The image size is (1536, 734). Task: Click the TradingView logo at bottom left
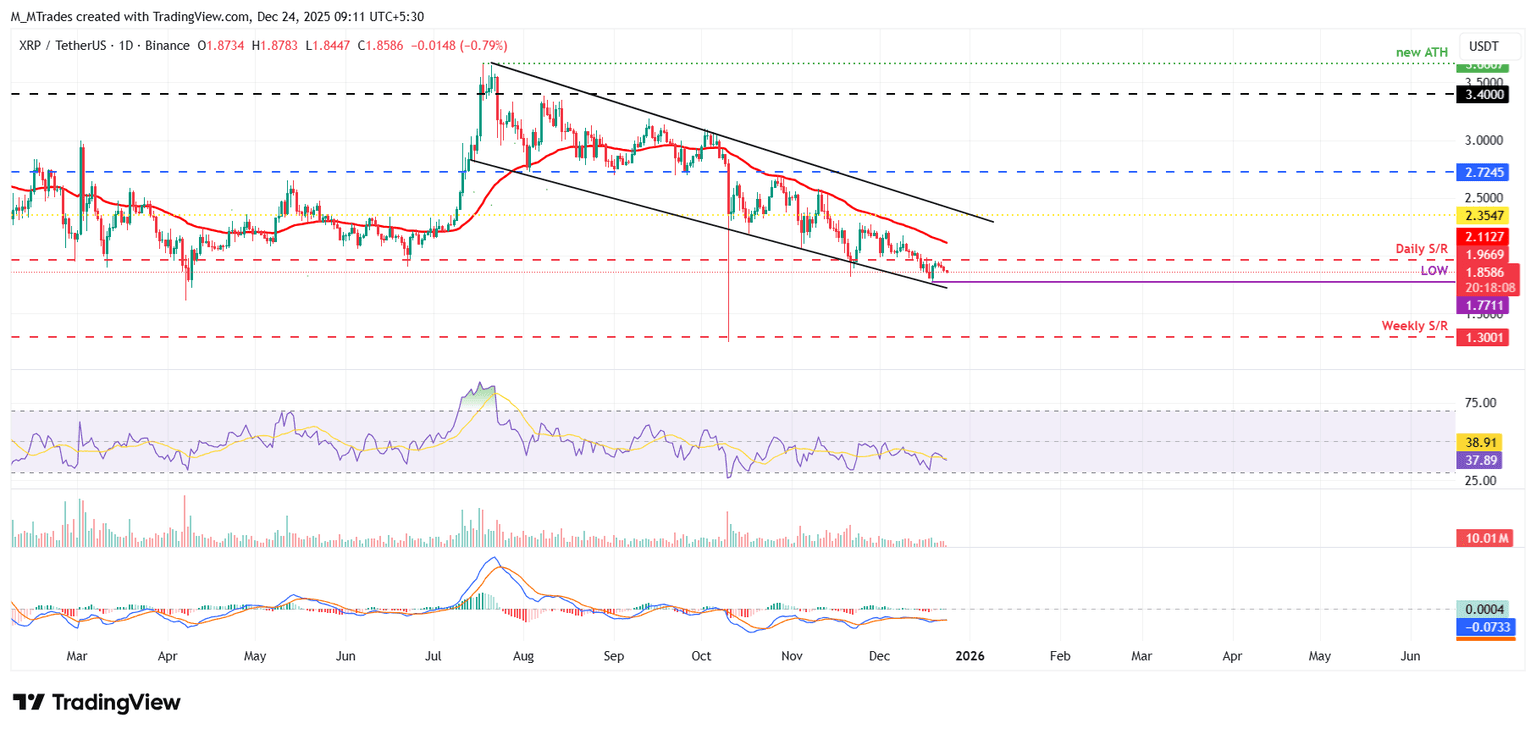(x=96, y=702)
